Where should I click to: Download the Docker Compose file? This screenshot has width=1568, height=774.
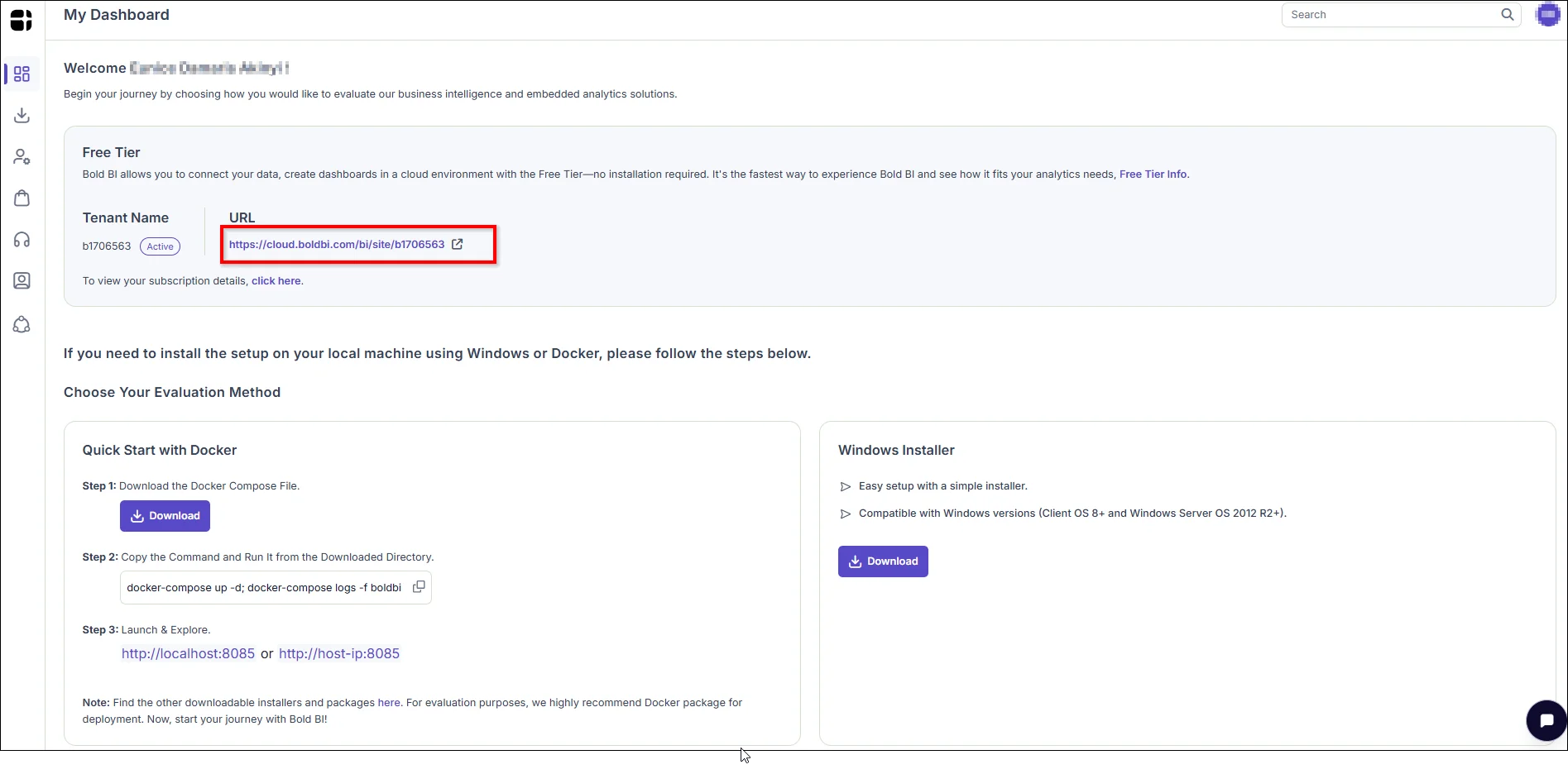click(x=165, y=516)
